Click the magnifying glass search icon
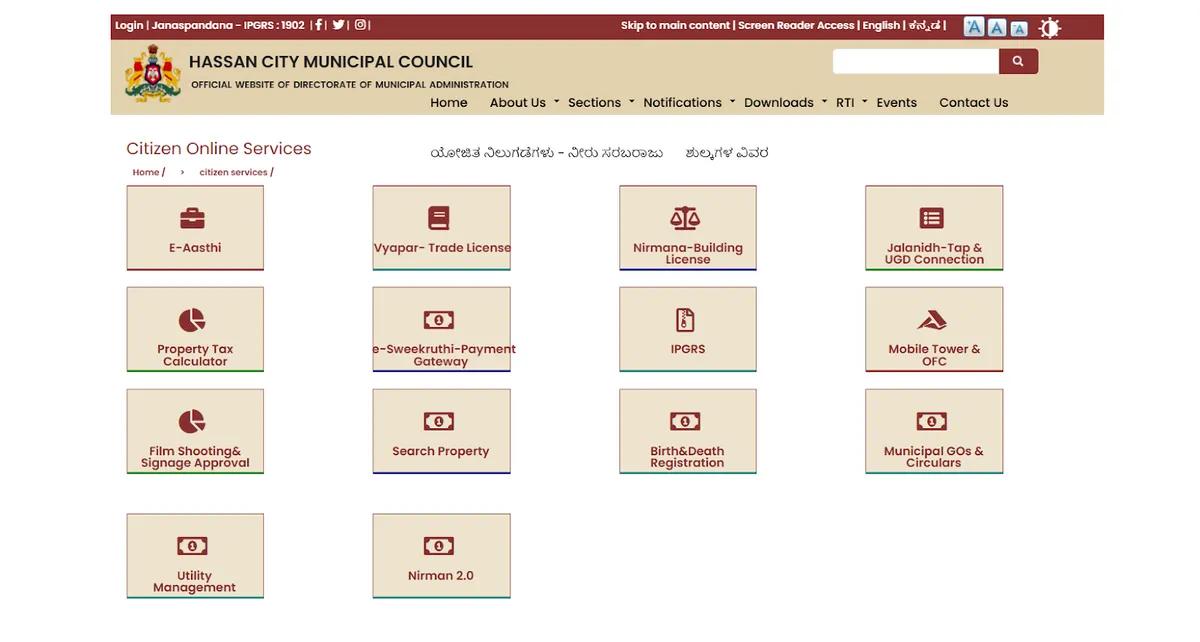 point(1018,61)
